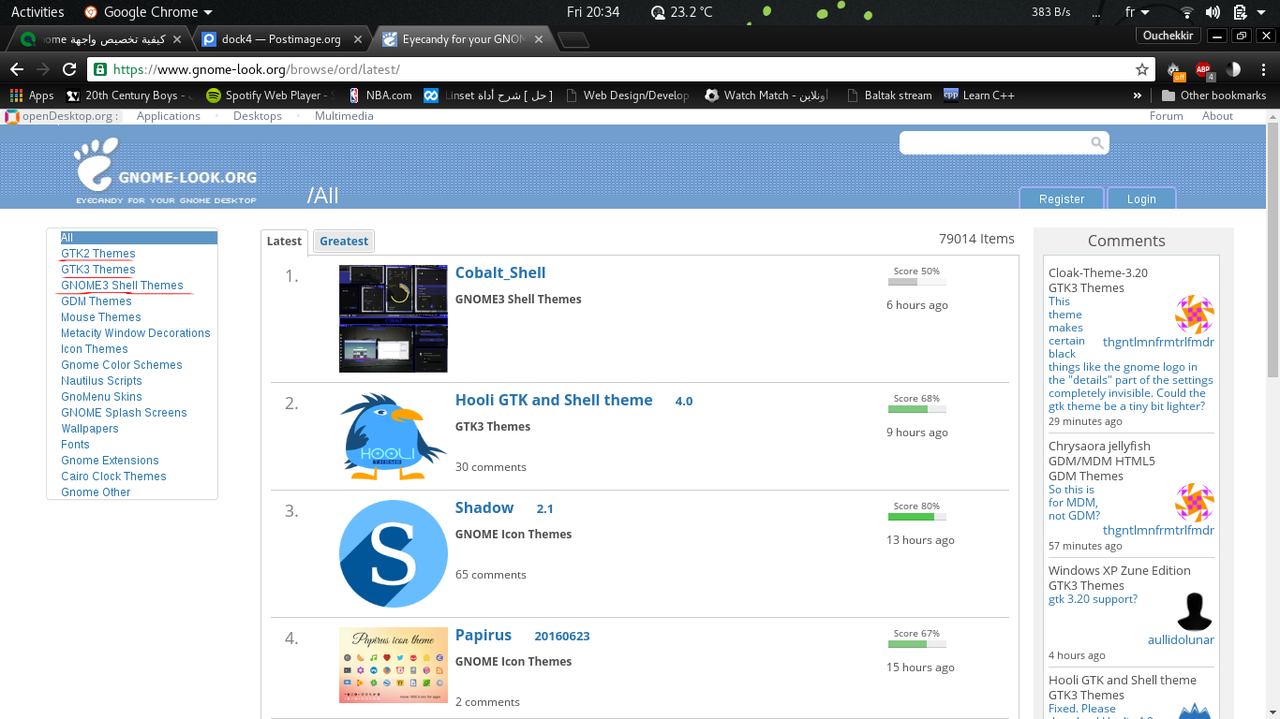
Task: Expand the Google Chrome app menu
Action: (150, 12)
